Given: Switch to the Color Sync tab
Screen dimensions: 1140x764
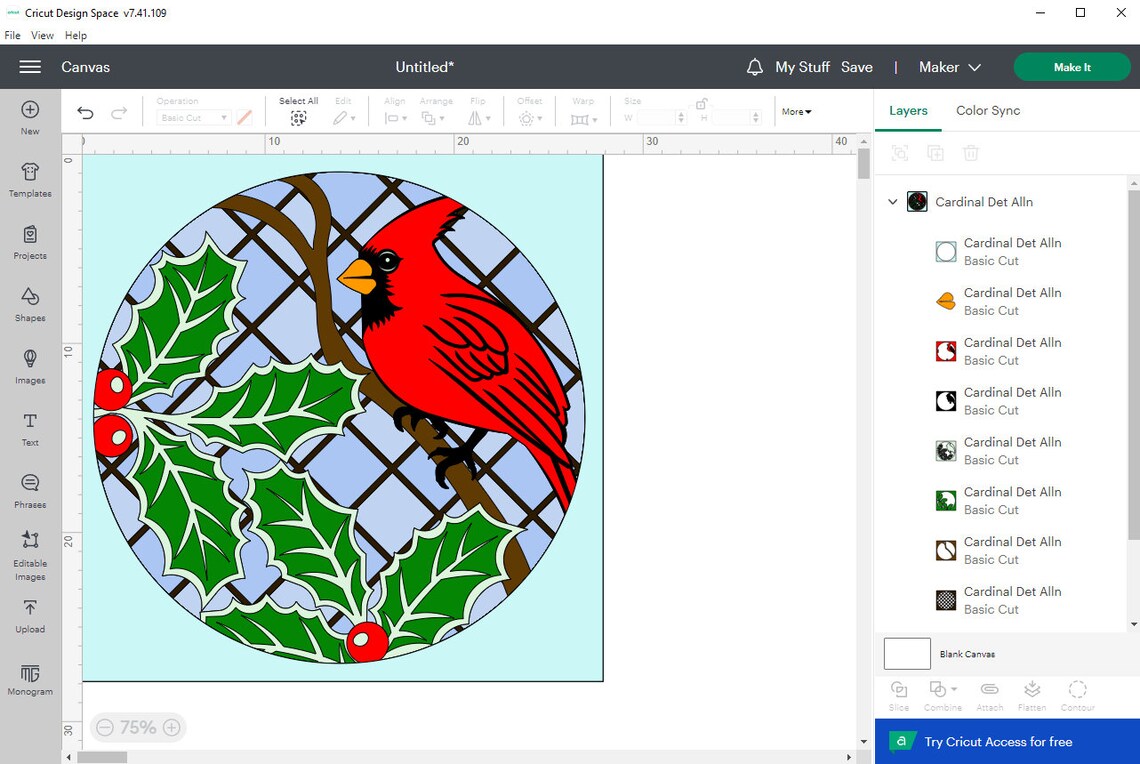Looking at the screenshot, I should (x=988, y=110).
